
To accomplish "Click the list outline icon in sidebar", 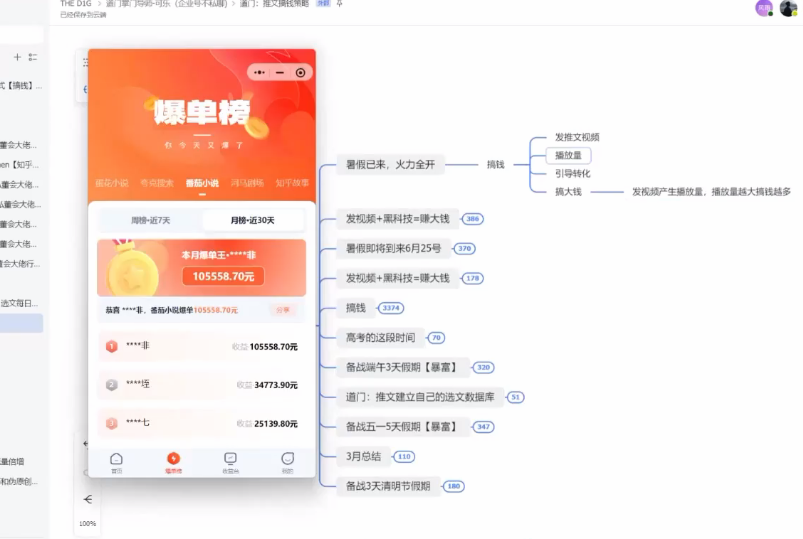I will (33, 57).
